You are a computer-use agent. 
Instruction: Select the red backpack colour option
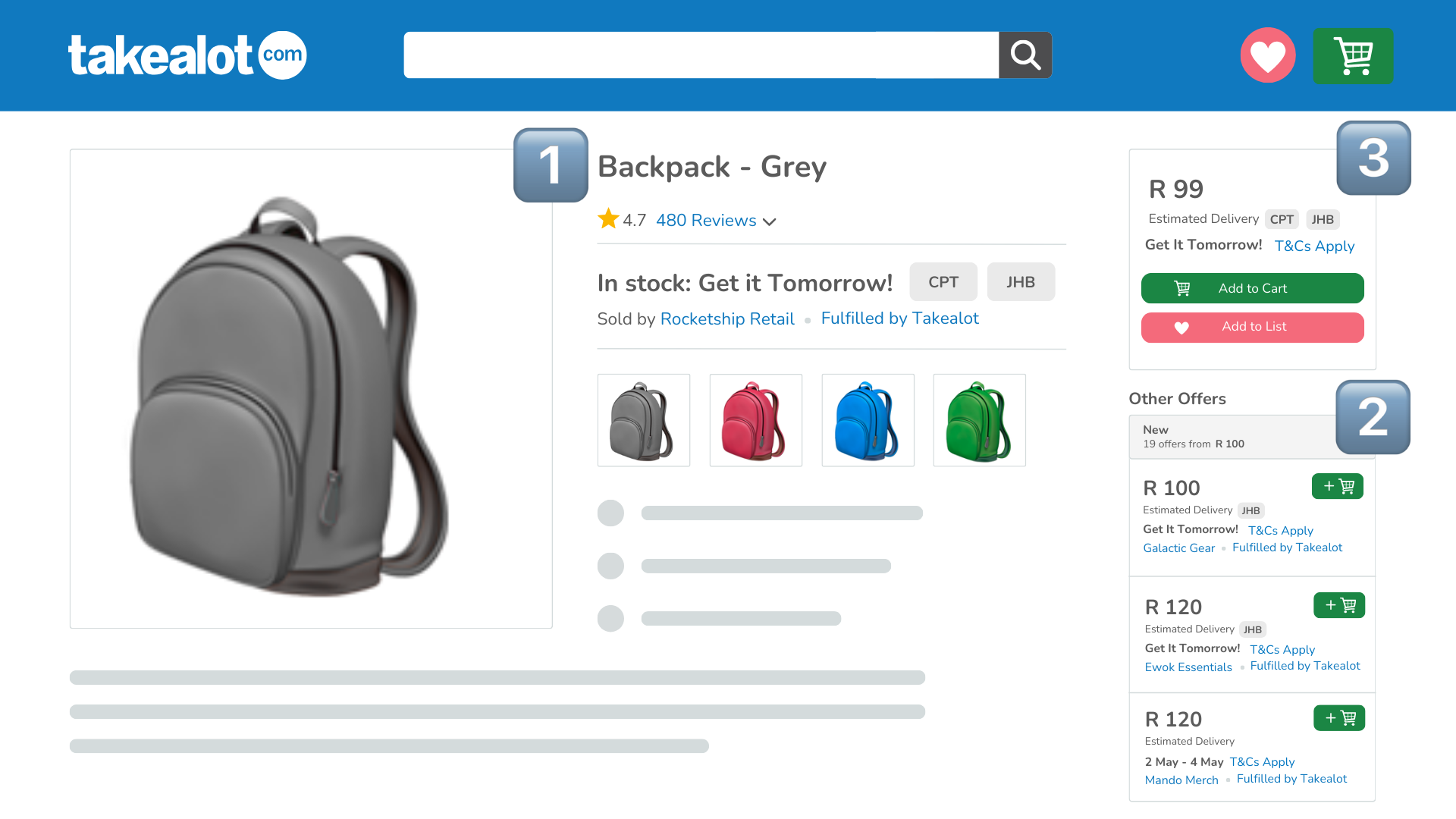tap(755, 420)
